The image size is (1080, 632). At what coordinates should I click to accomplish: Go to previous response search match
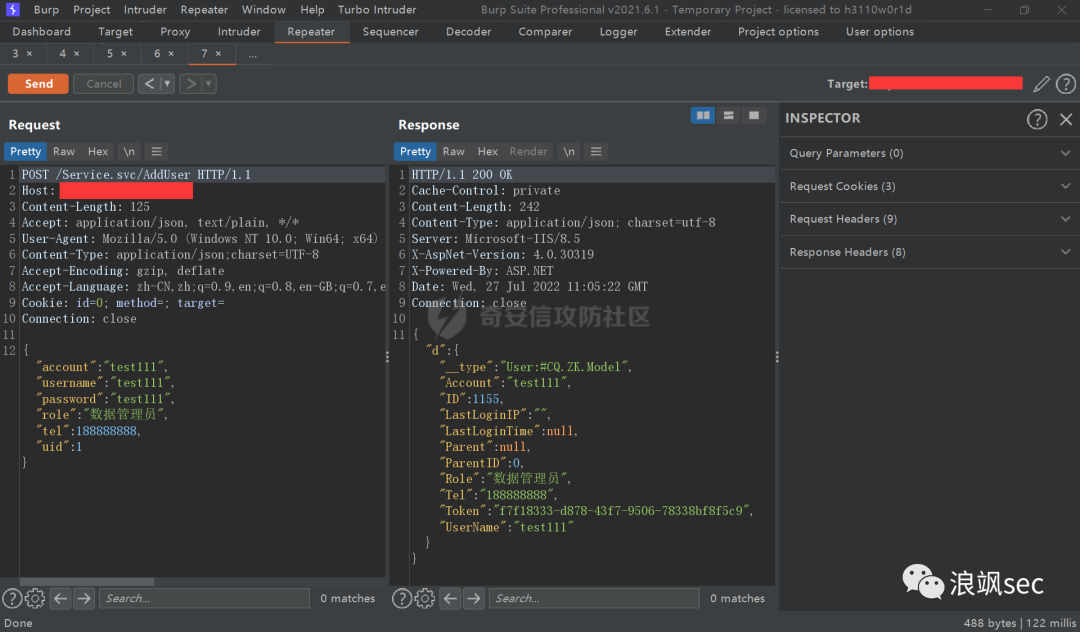[x=450, y=598]
